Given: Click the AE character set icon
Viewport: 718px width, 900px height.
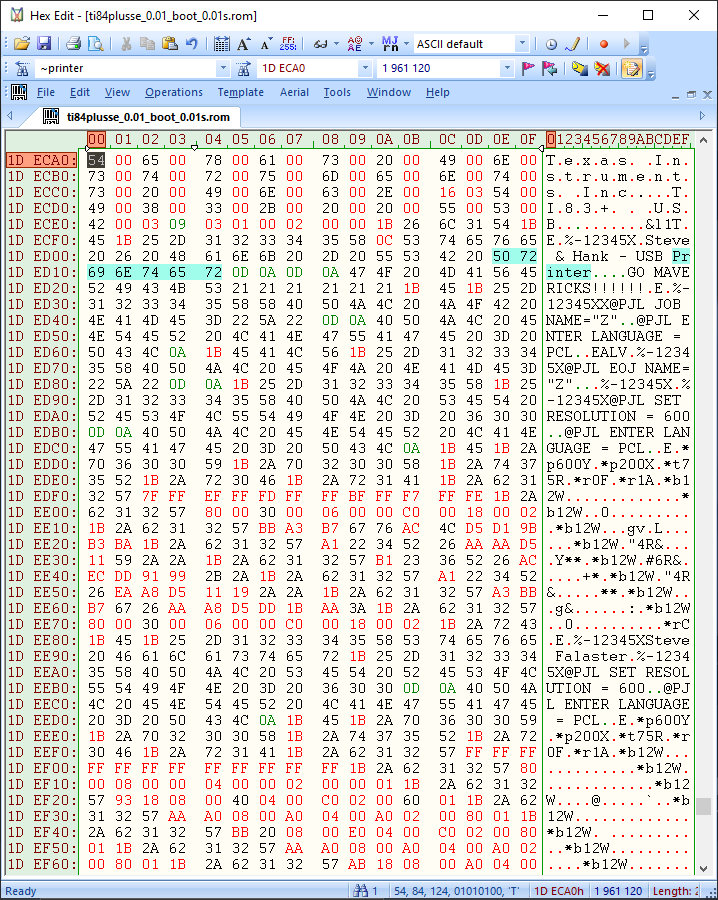Looking at the screenshot, I should [x=355, y=44].
